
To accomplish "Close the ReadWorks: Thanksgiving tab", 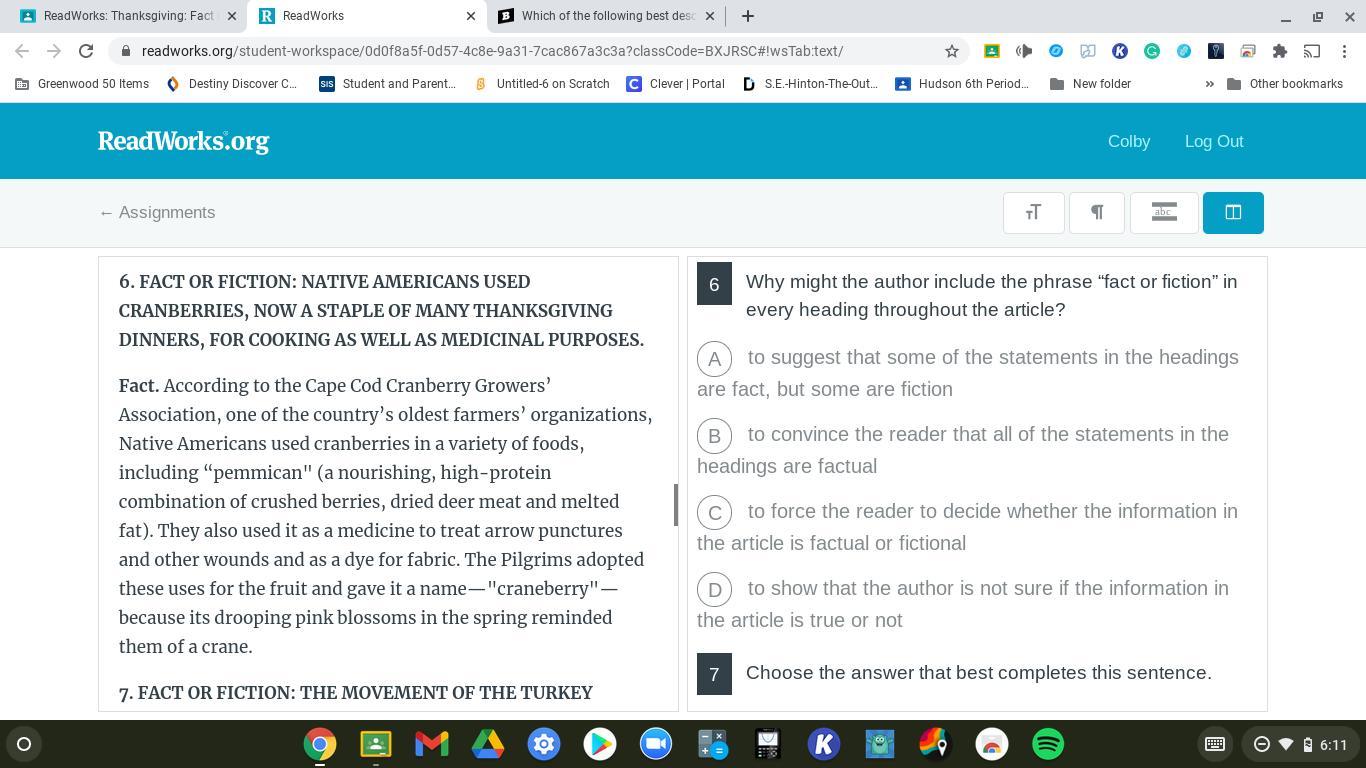I will (232, 16).
